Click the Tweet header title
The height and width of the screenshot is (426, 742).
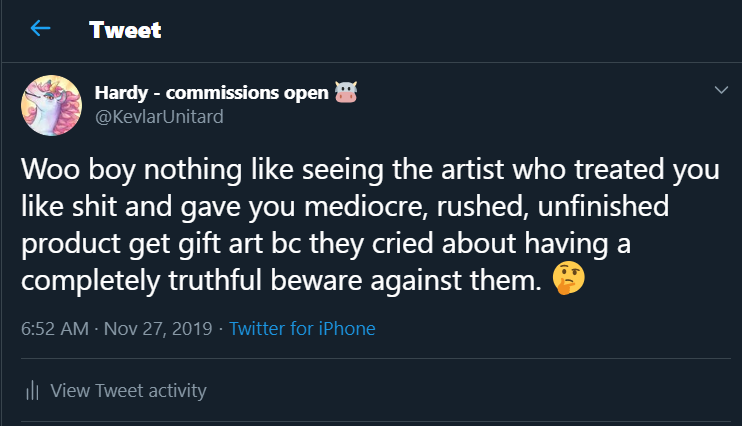[x=125, y=29]
